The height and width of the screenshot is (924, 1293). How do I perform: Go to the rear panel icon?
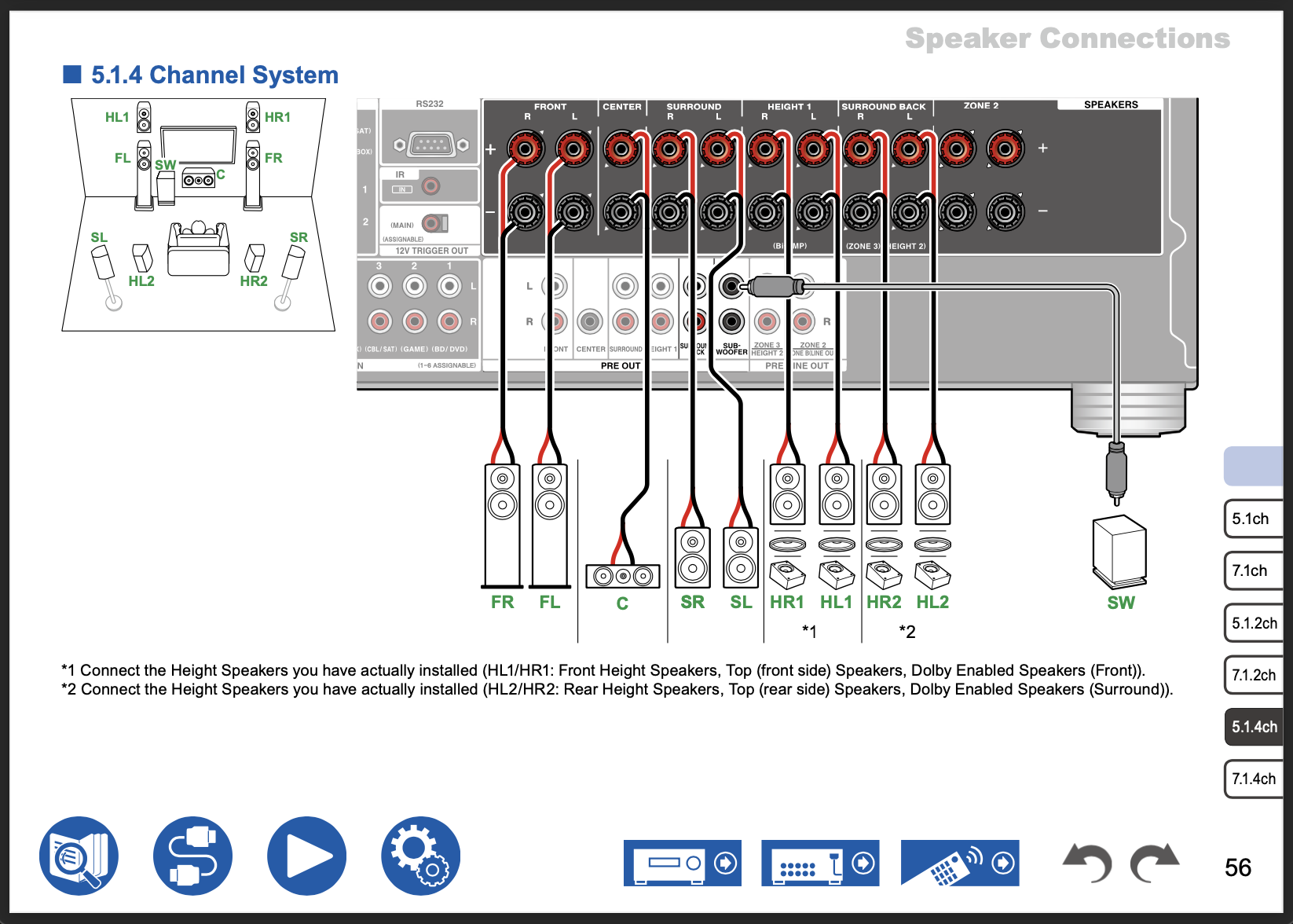pyautogui.click(x=819, y=863)
